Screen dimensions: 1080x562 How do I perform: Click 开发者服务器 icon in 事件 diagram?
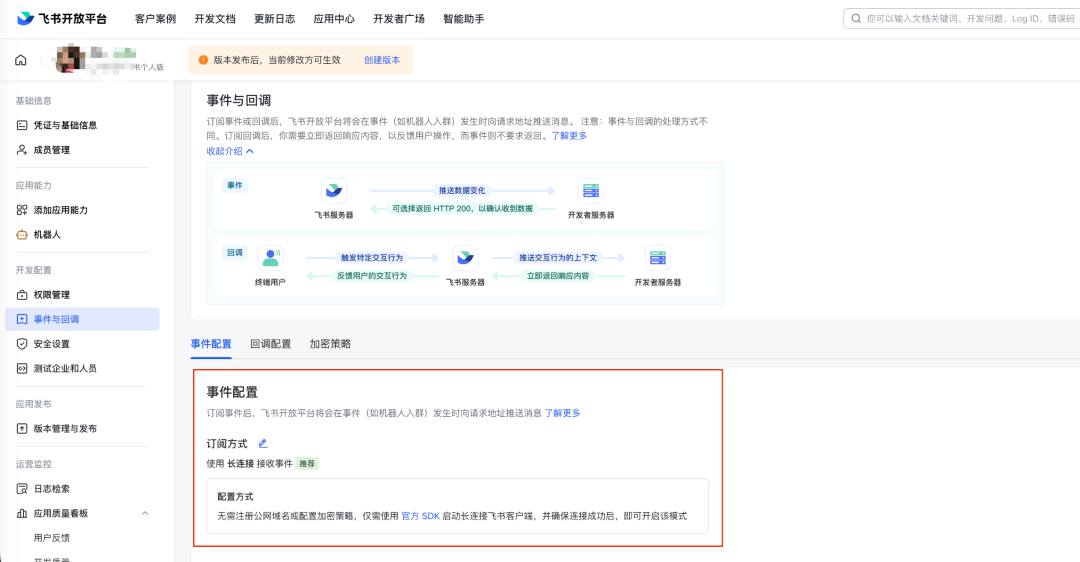[591, 191]
